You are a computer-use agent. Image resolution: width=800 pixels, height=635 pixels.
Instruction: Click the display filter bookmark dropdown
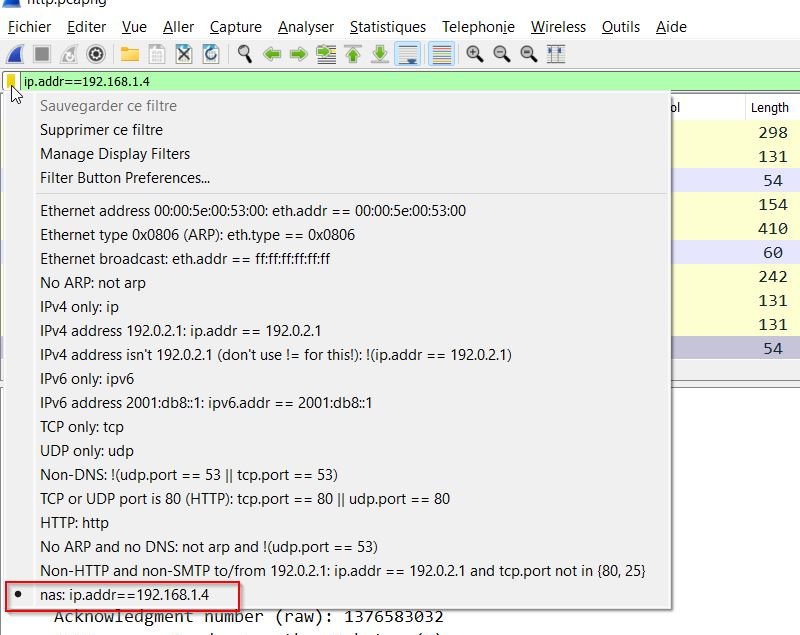tap(11, 82)
